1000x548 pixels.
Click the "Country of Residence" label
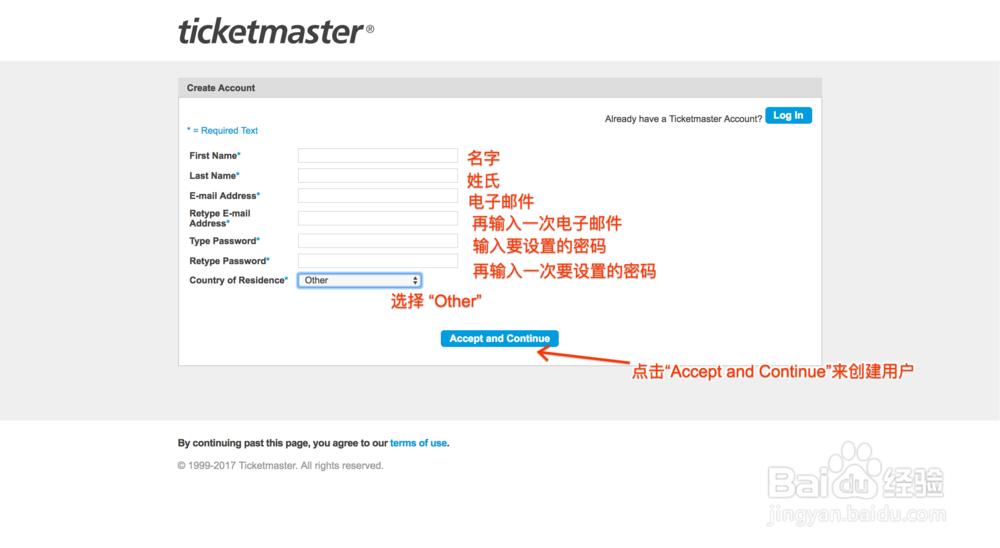coord(239,280)
